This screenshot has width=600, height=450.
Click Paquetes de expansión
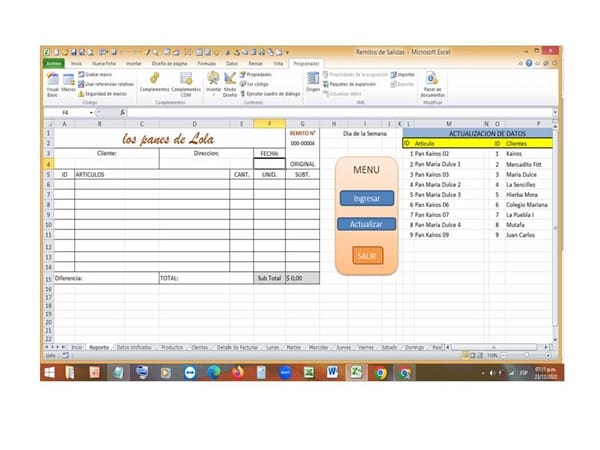(x=349, y=84)
